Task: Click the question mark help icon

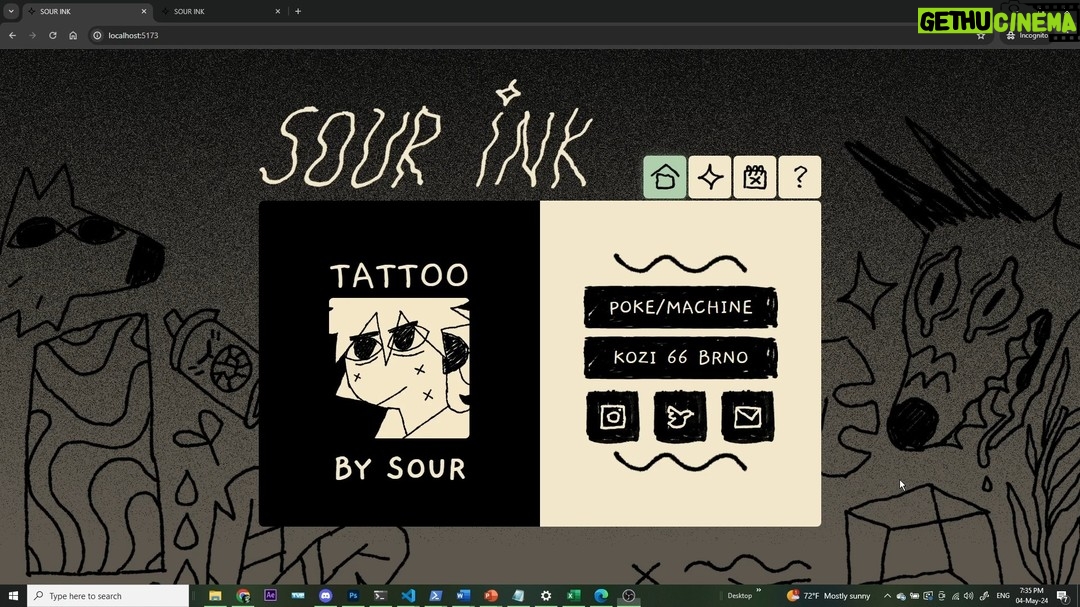Action: pyautogui.click(x=800, y=178)
